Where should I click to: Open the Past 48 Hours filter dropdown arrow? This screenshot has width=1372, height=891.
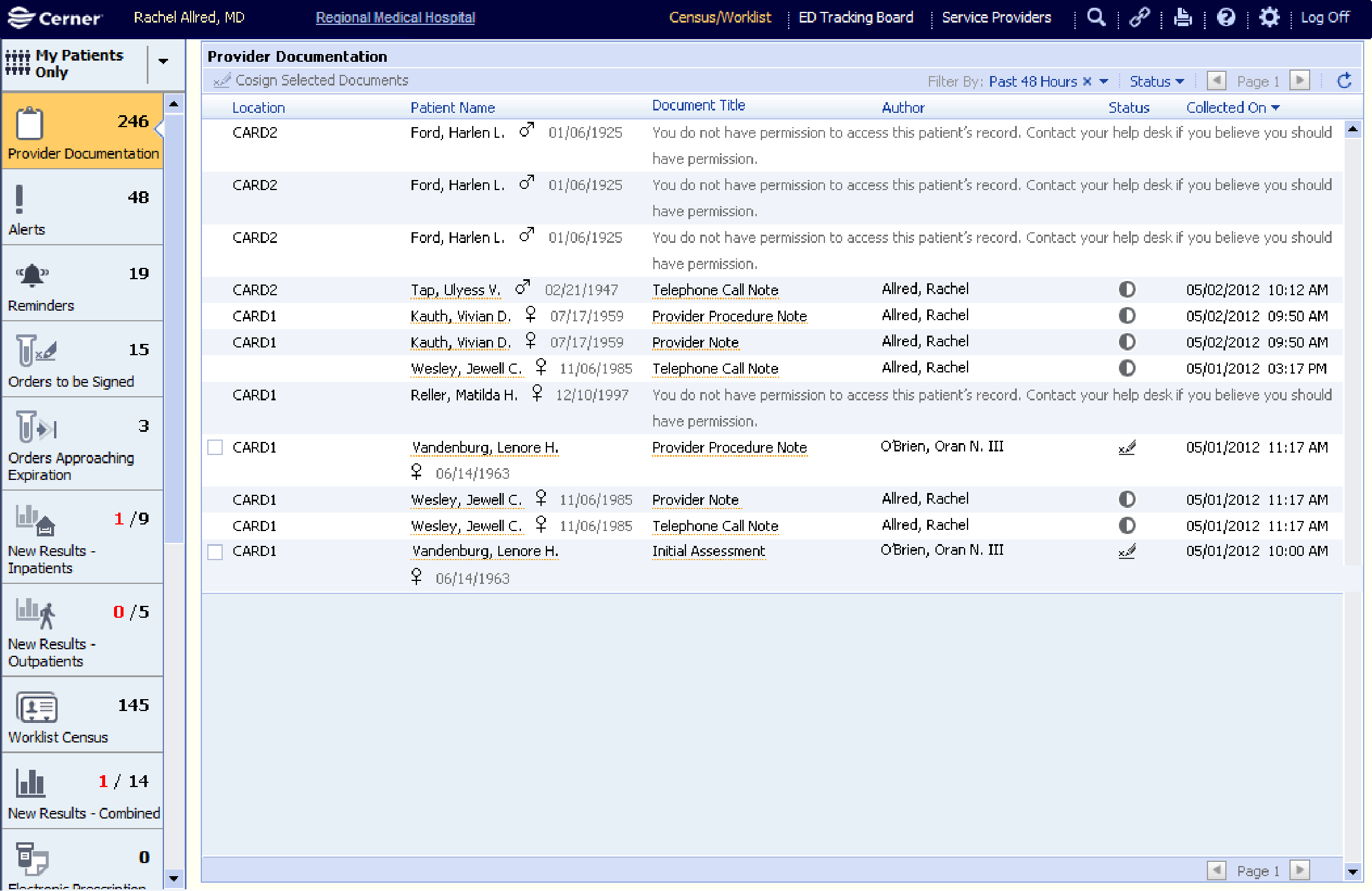(1104, 81)
